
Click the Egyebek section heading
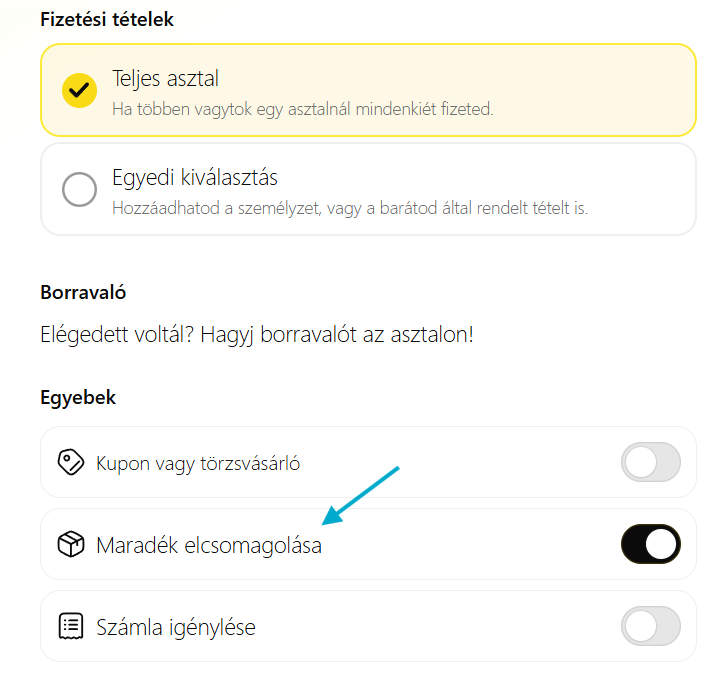pos(78,398)
